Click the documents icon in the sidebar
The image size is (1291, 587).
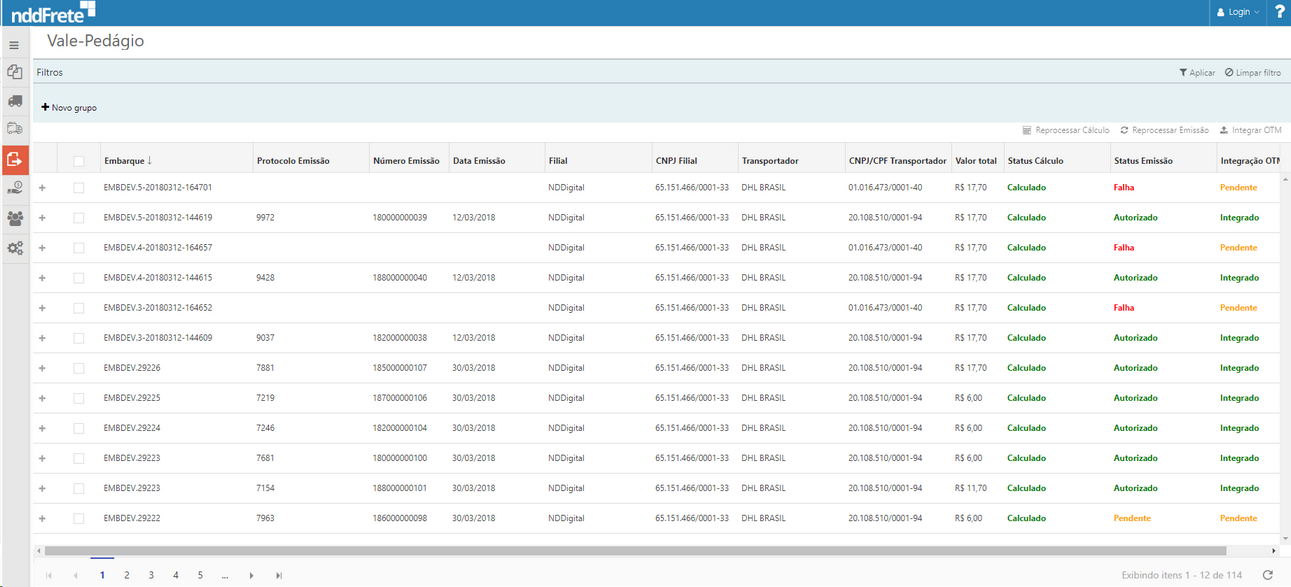[15, 73]
